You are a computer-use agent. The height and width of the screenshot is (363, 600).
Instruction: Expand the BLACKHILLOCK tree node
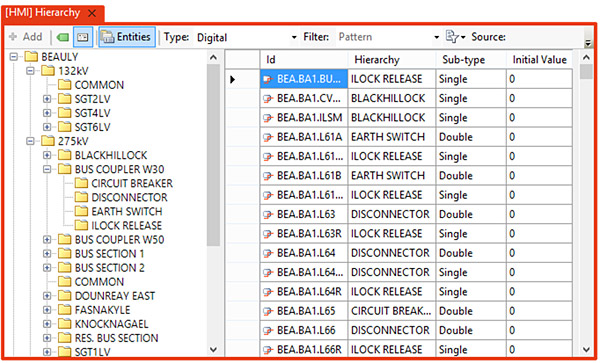coord(47,155)
